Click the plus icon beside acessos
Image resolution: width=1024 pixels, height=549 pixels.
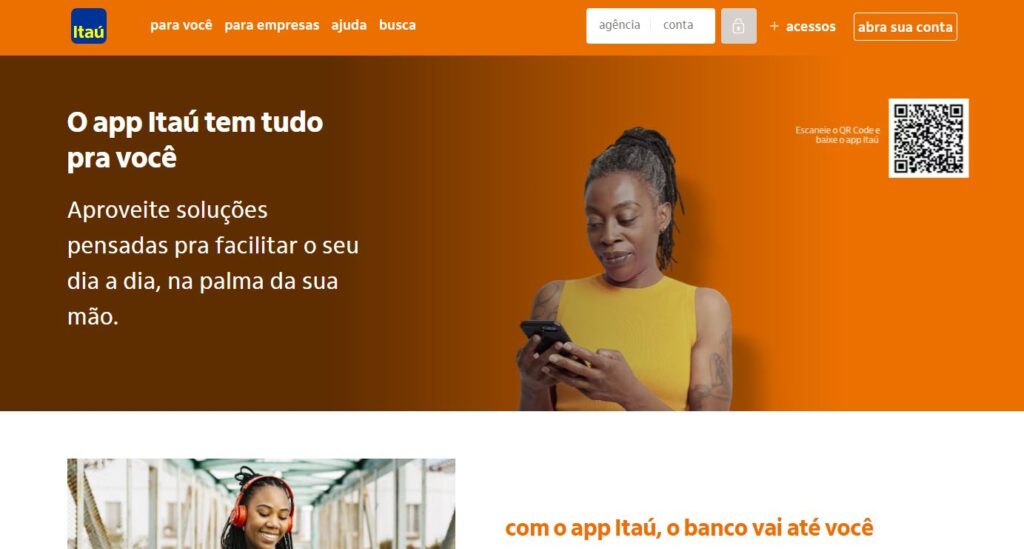775,26
